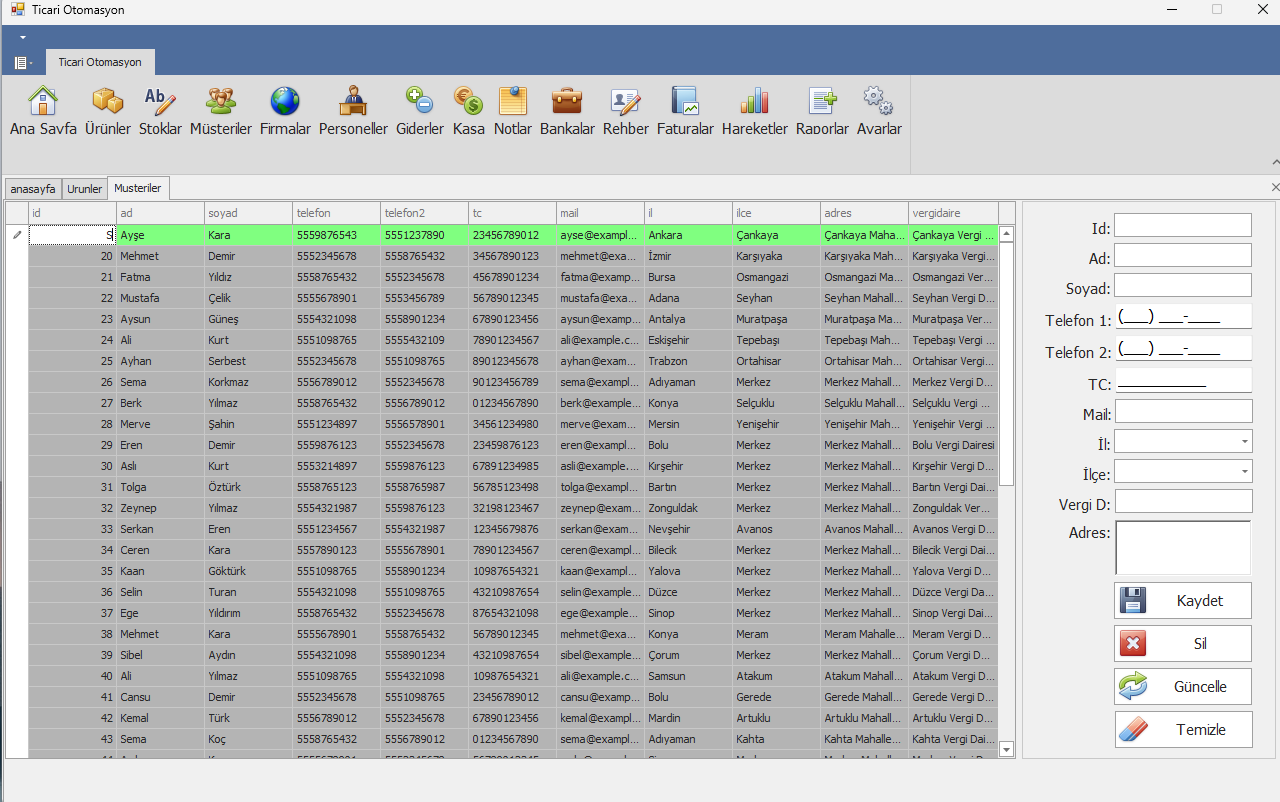1280x802 pixels.
Task: Select the row with name Ayşe
Action: [513, 235]
